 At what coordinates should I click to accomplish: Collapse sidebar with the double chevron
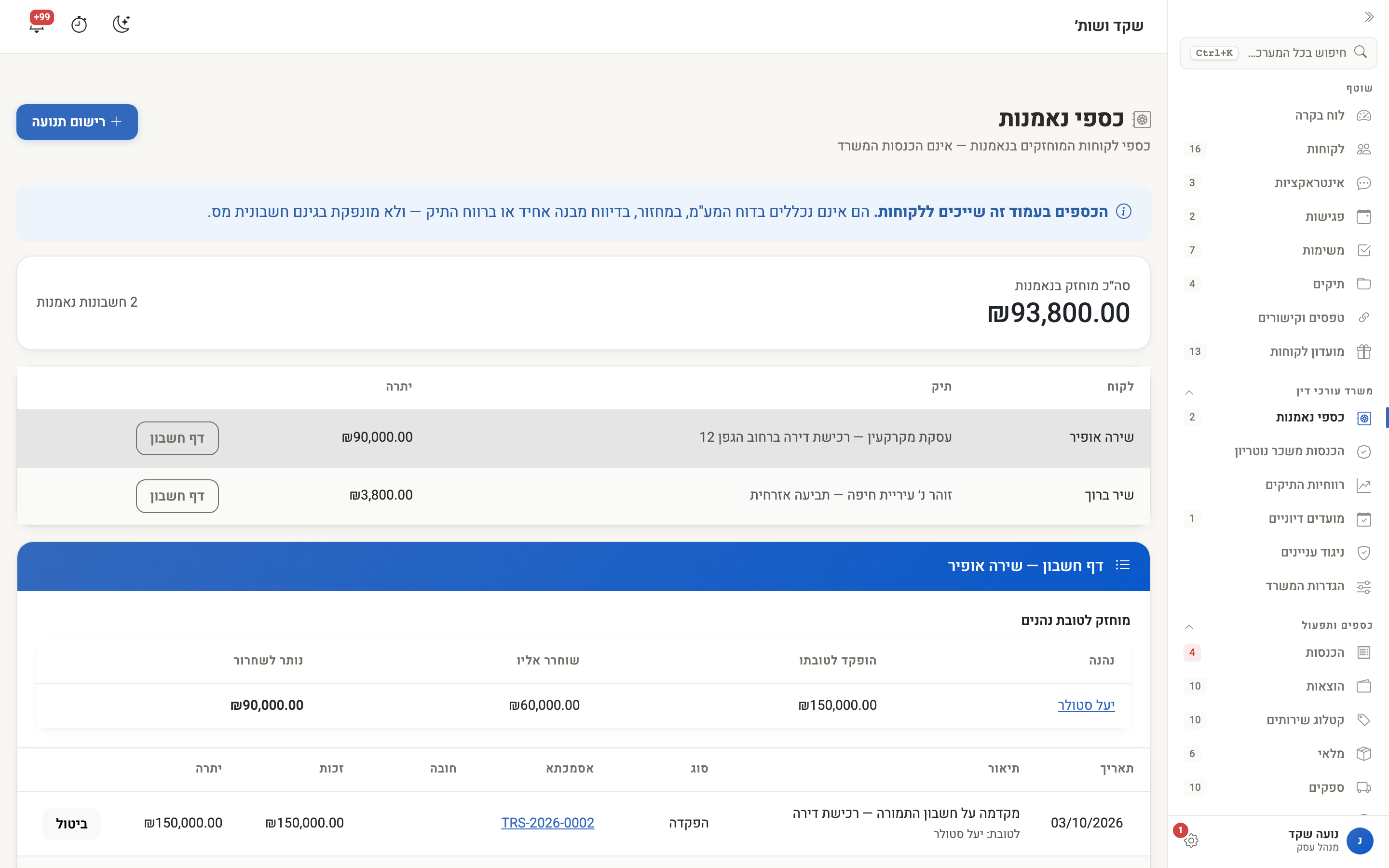(1369, 17)
